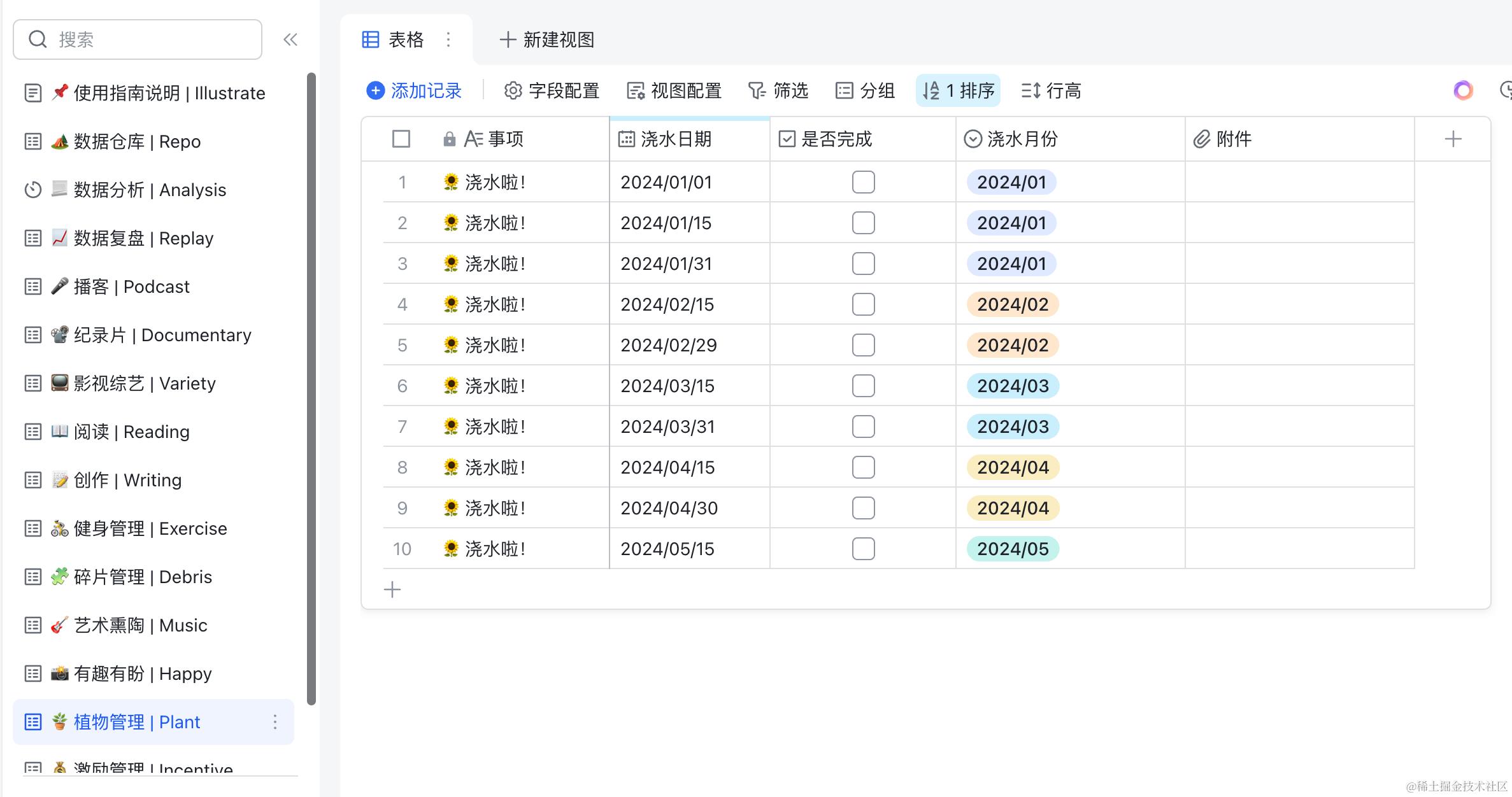Open the 1 排序 sort options
Image resolution: width=1512 pixels, height=797 pixels.
(958, 90)
